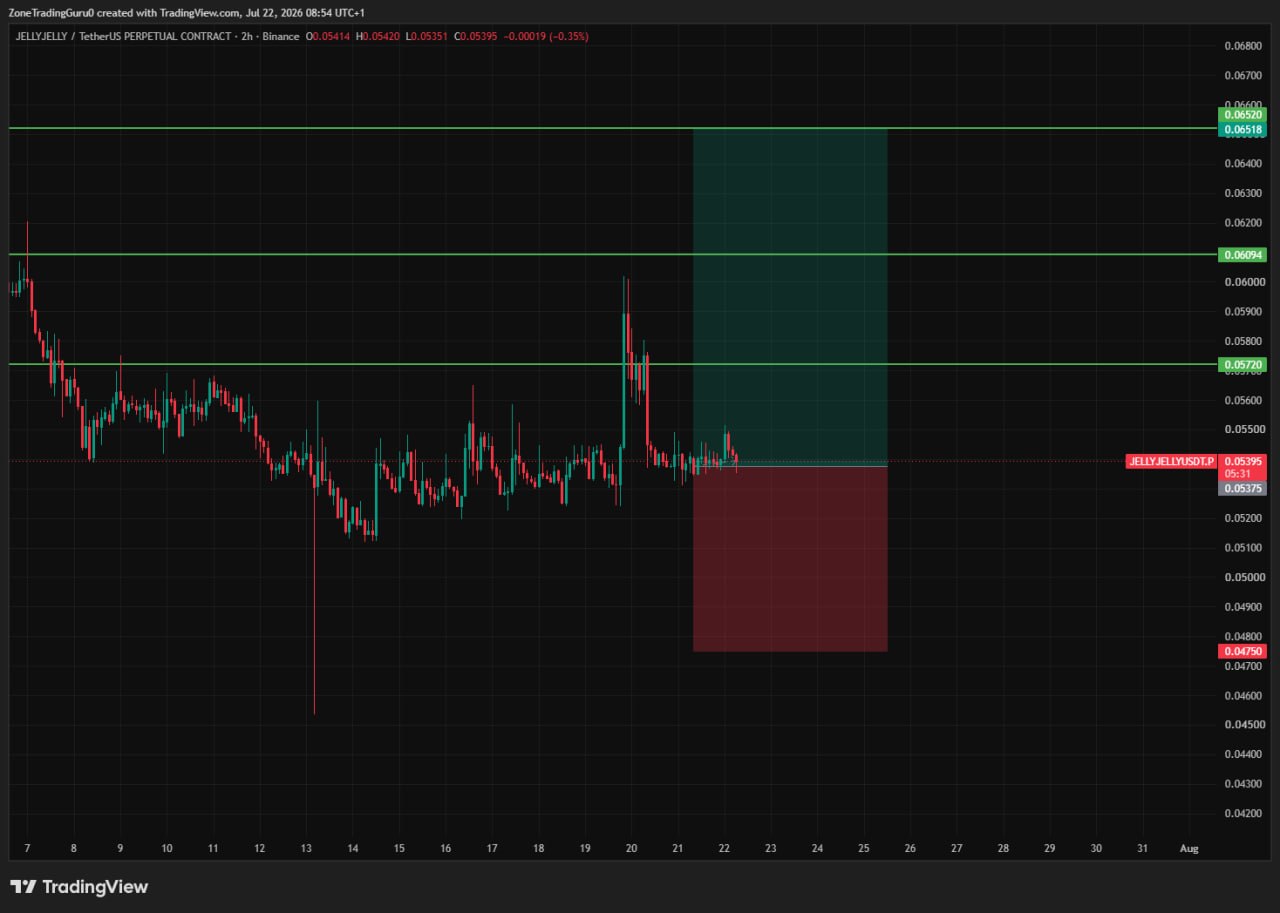
Task: Click the low value L0.05351
Action: pyautogui.click(x=426, y=36)
